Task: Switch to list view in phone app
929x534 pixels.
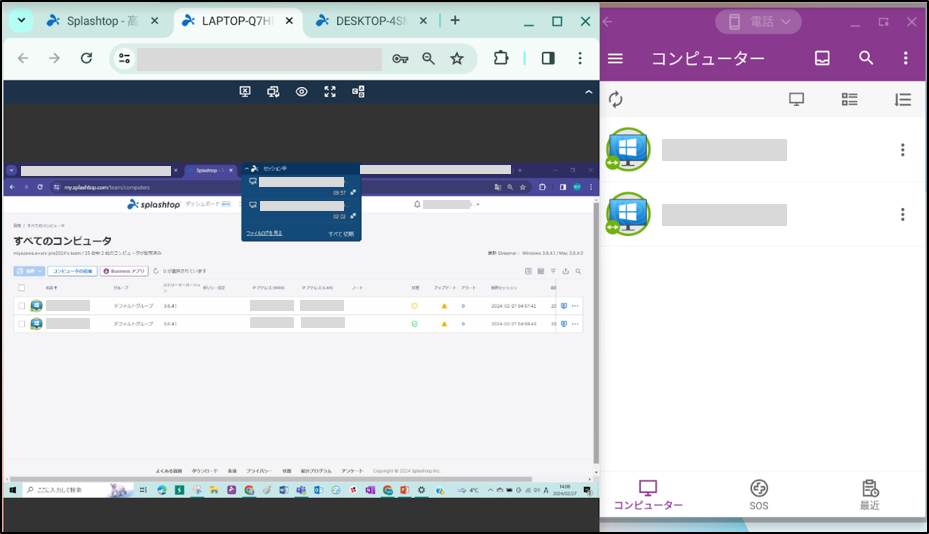Action: pos(850,100)
